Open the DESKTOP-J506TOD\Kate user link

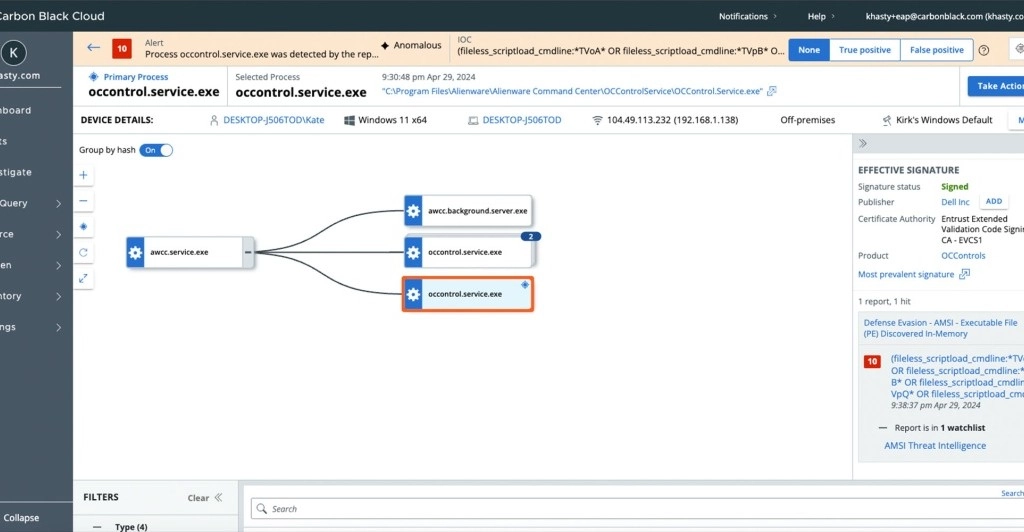[x=274, y=120]
